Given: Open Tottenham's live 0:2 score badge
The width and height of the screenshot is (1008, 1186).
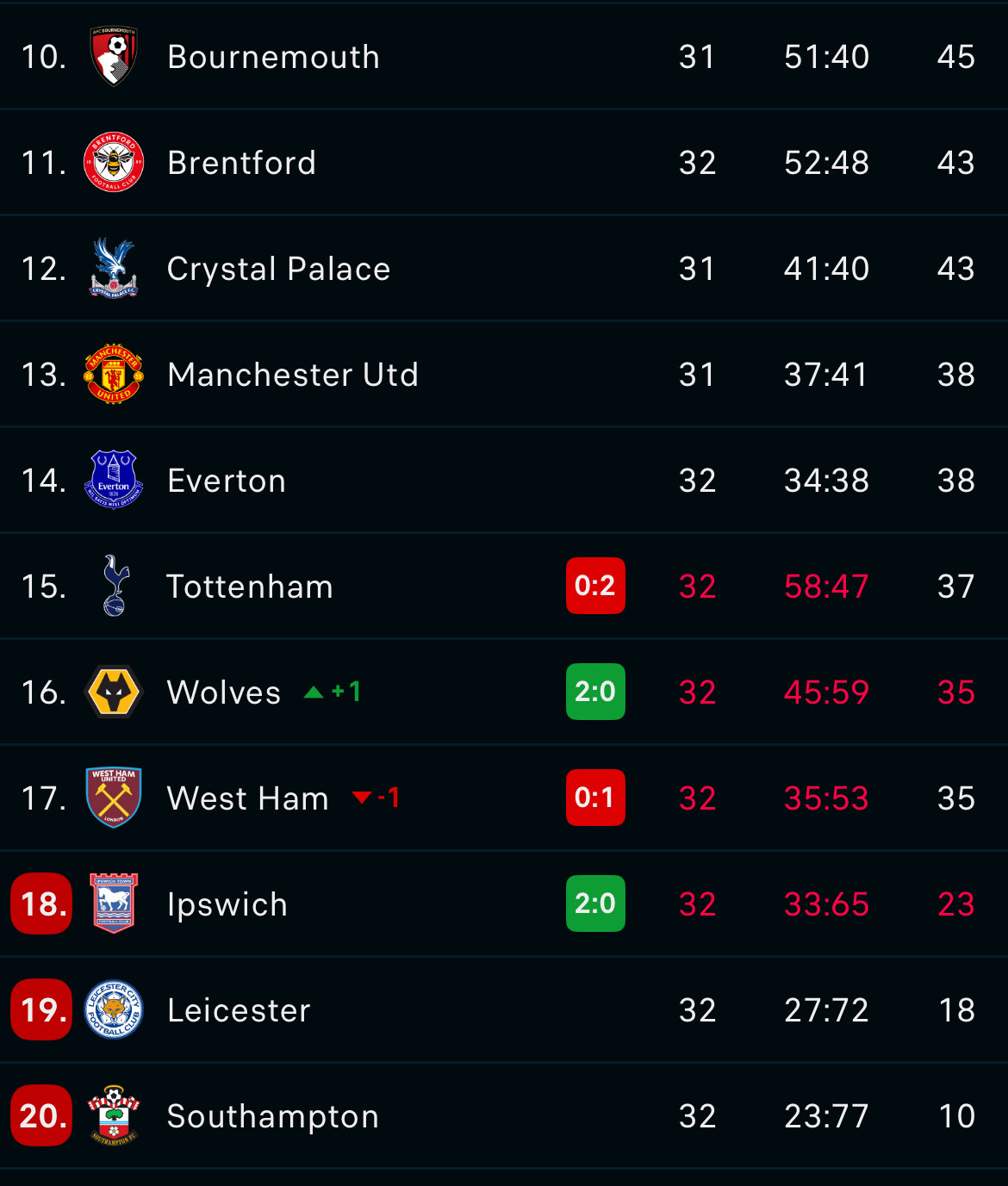Looking at the screenshot, I should (x=595, y=586).
